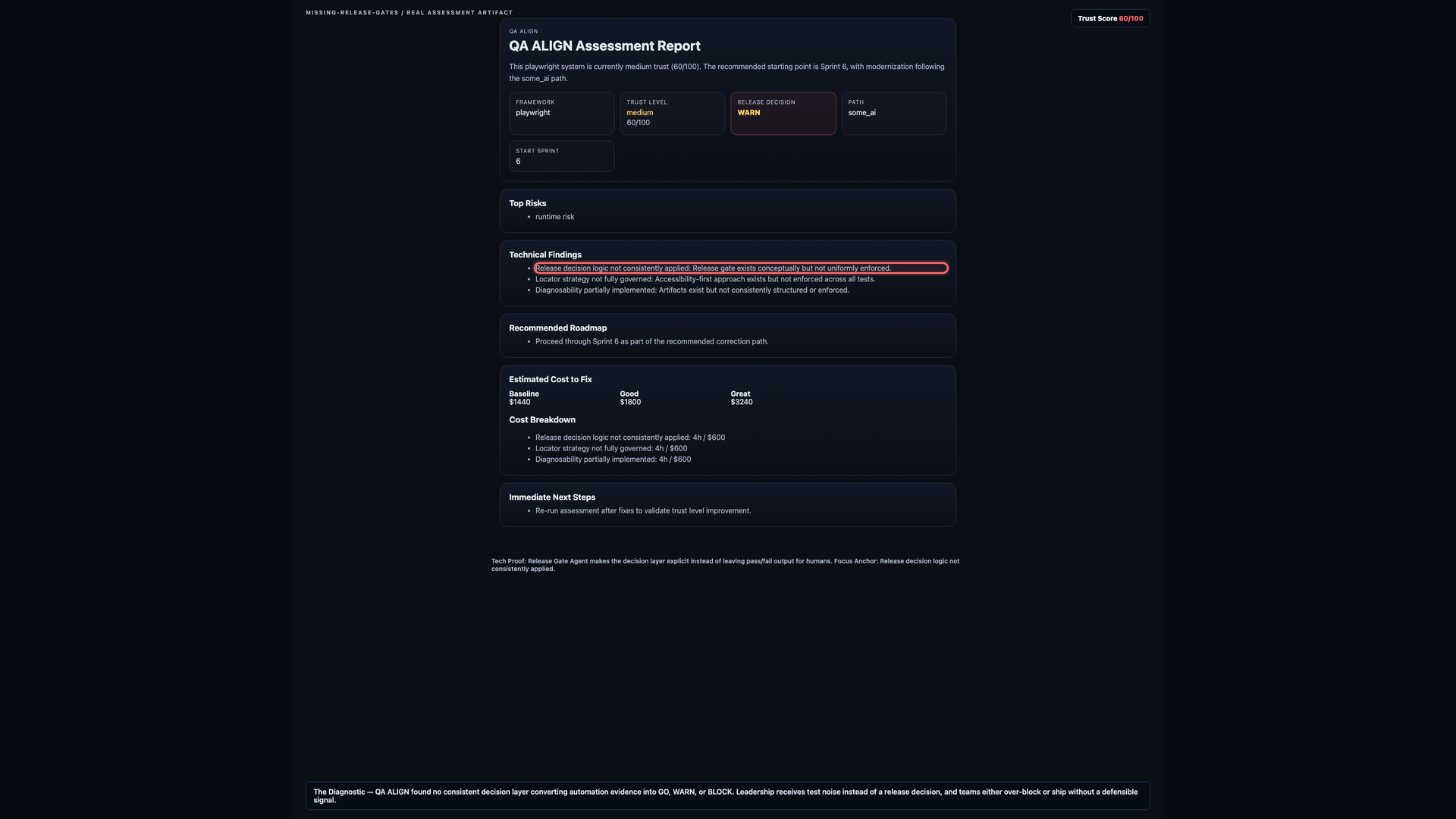Viewport: 1456px width, 819px height.
Task: Click The Diagnostic summary banner
Action: pos(728,796)
